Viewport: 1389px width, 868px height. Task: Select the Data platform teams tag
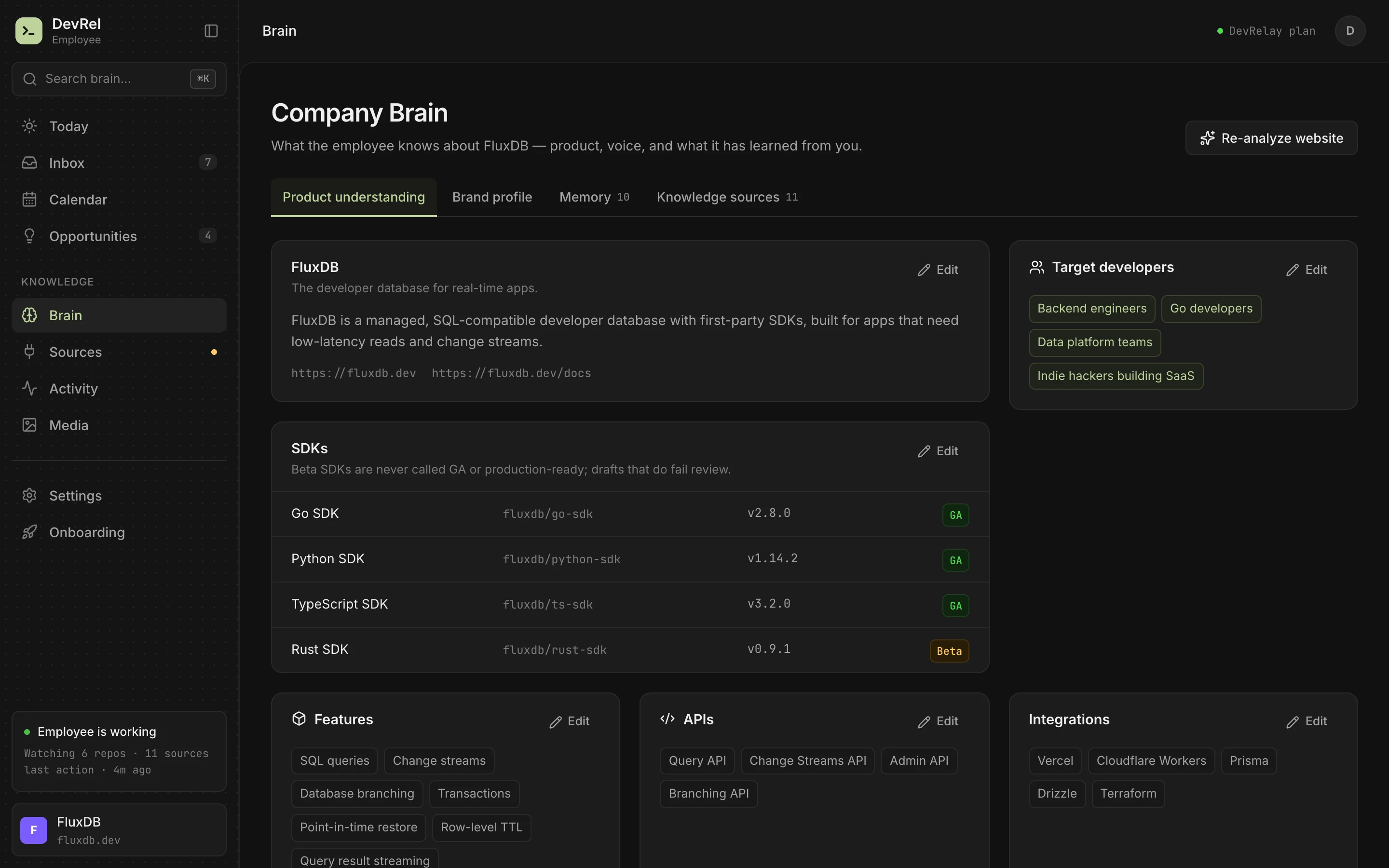pyautogui.click(x=1094, y=343)
